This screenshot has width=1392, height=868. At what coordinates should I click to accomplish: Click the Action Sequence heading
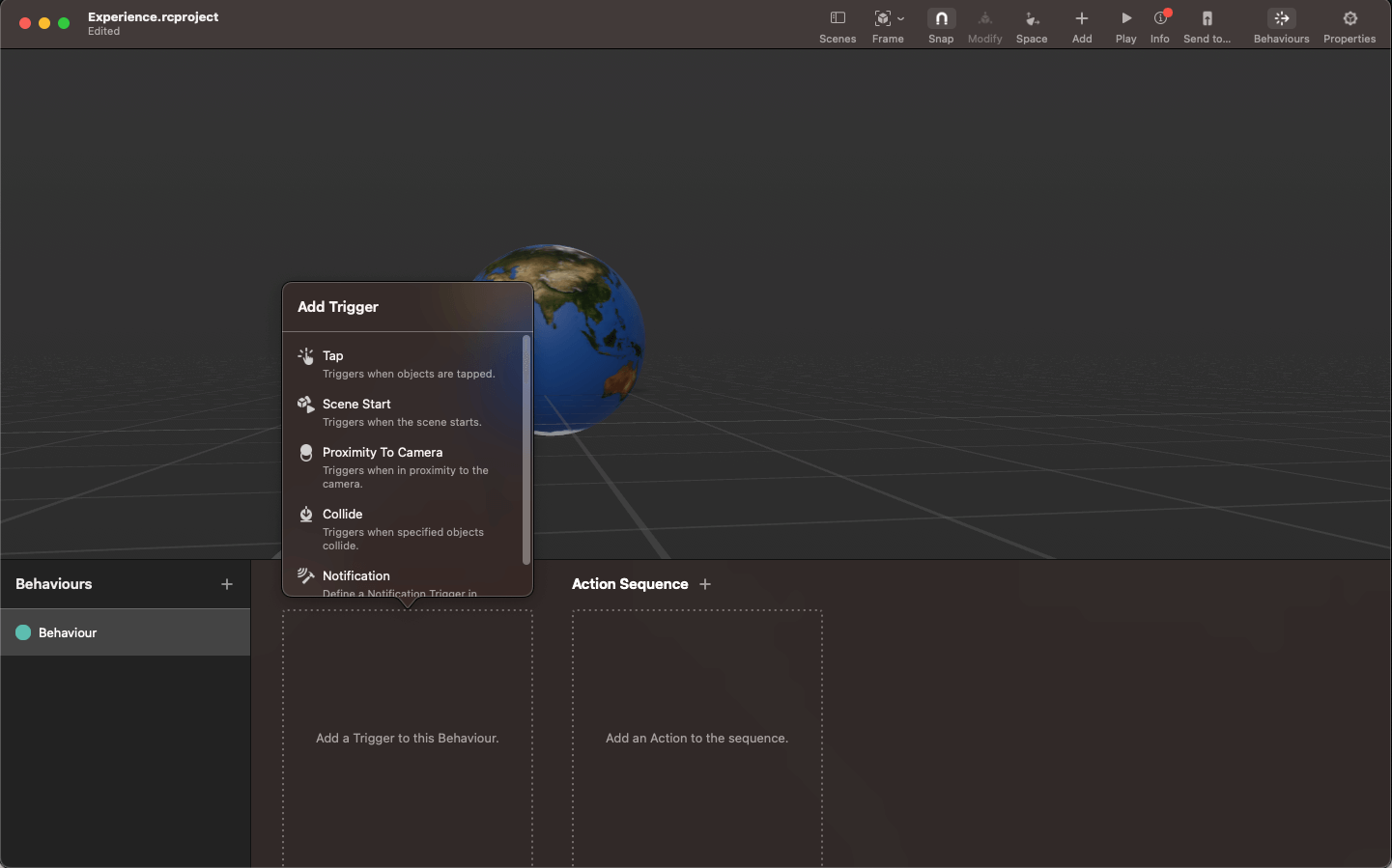(x=630, y=584)
